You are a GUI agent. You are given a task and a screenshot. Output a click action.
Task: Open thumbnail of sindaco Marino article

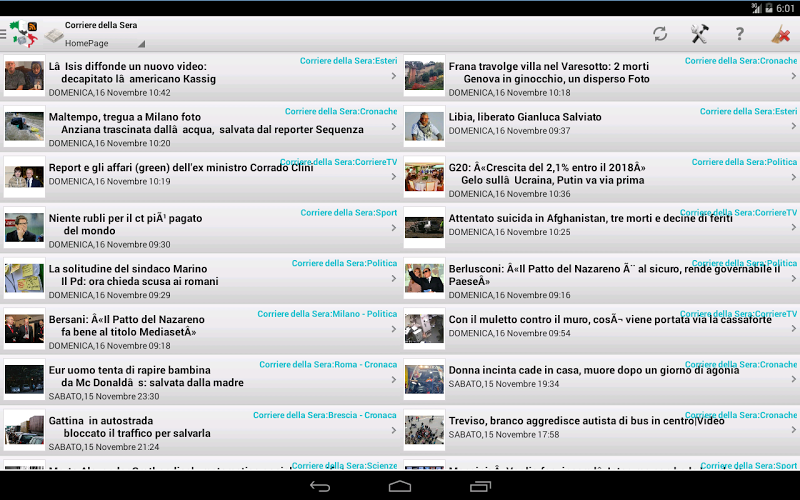point(24,278)
